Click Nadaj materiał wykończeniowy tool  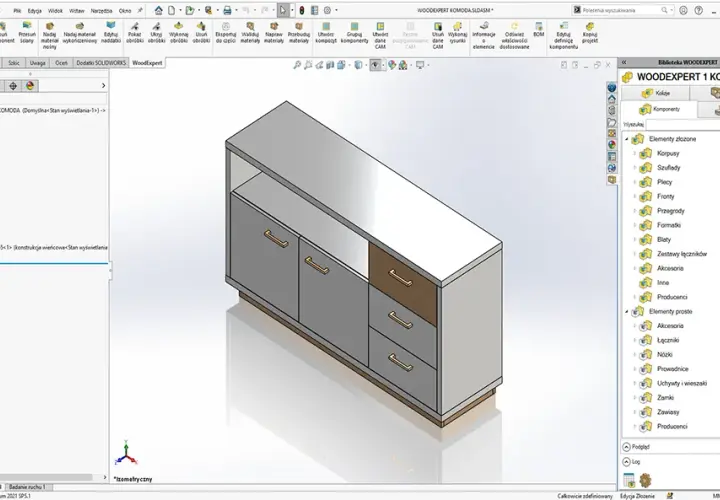coord(79,32)
